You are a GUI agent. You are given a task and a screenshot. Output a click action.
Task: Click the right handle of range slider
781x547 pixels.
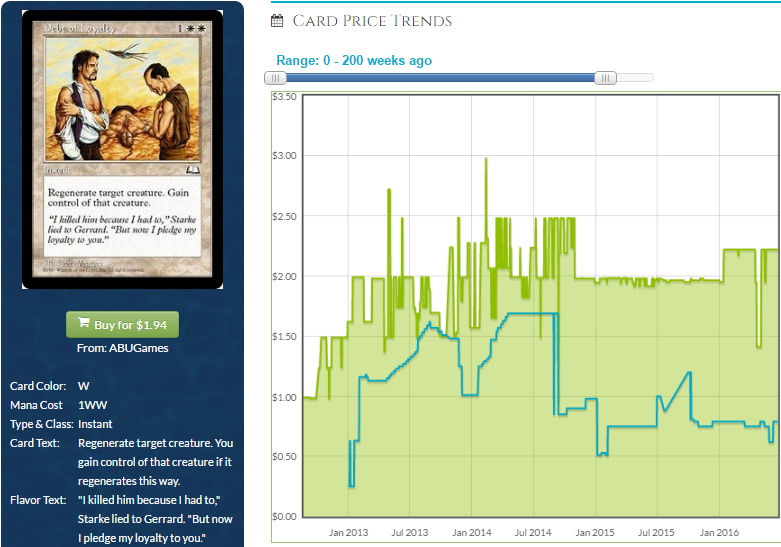point(605,78)
